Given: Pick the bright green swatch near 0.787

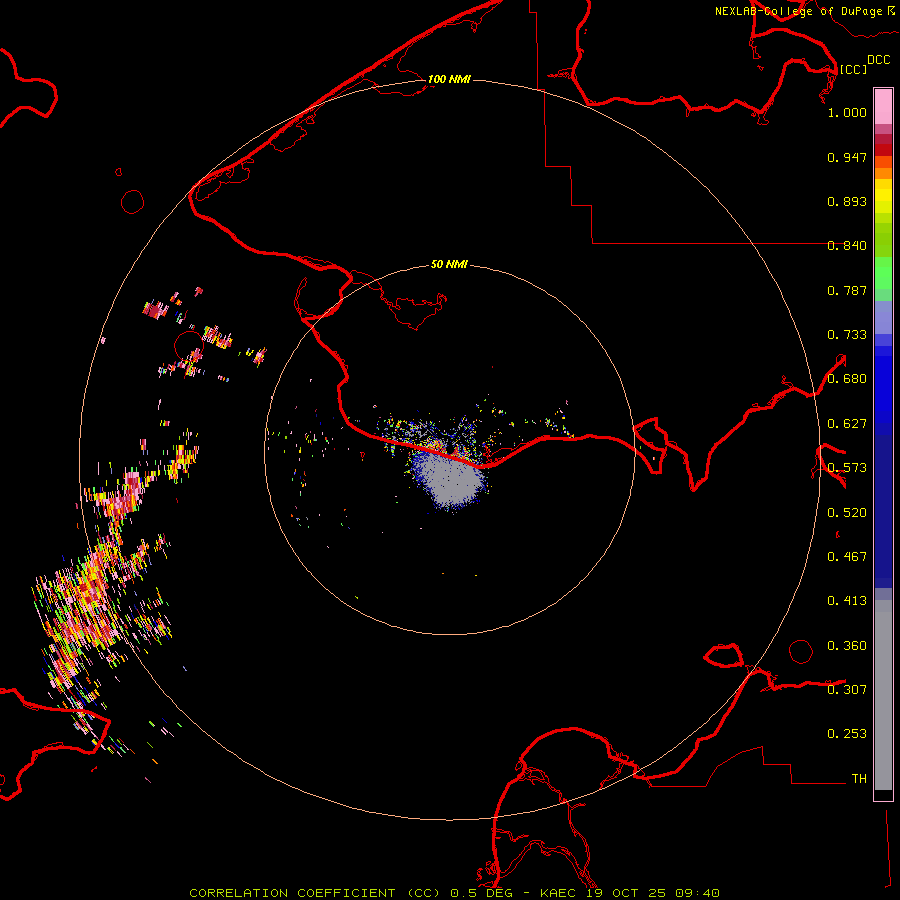Looking at the screenshot, I should pyautogui.click(x=883, y=277).
